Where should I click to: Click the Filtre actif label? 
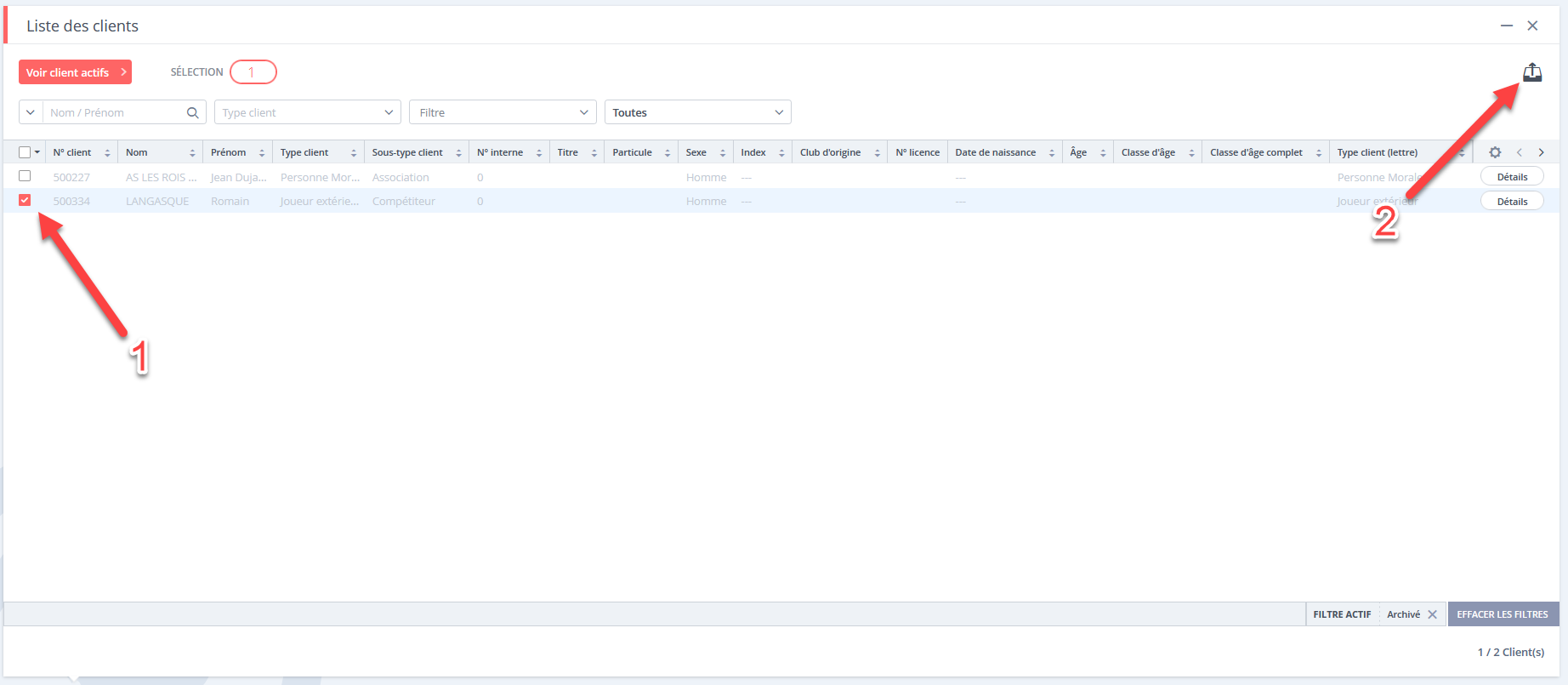(1342, 614)
